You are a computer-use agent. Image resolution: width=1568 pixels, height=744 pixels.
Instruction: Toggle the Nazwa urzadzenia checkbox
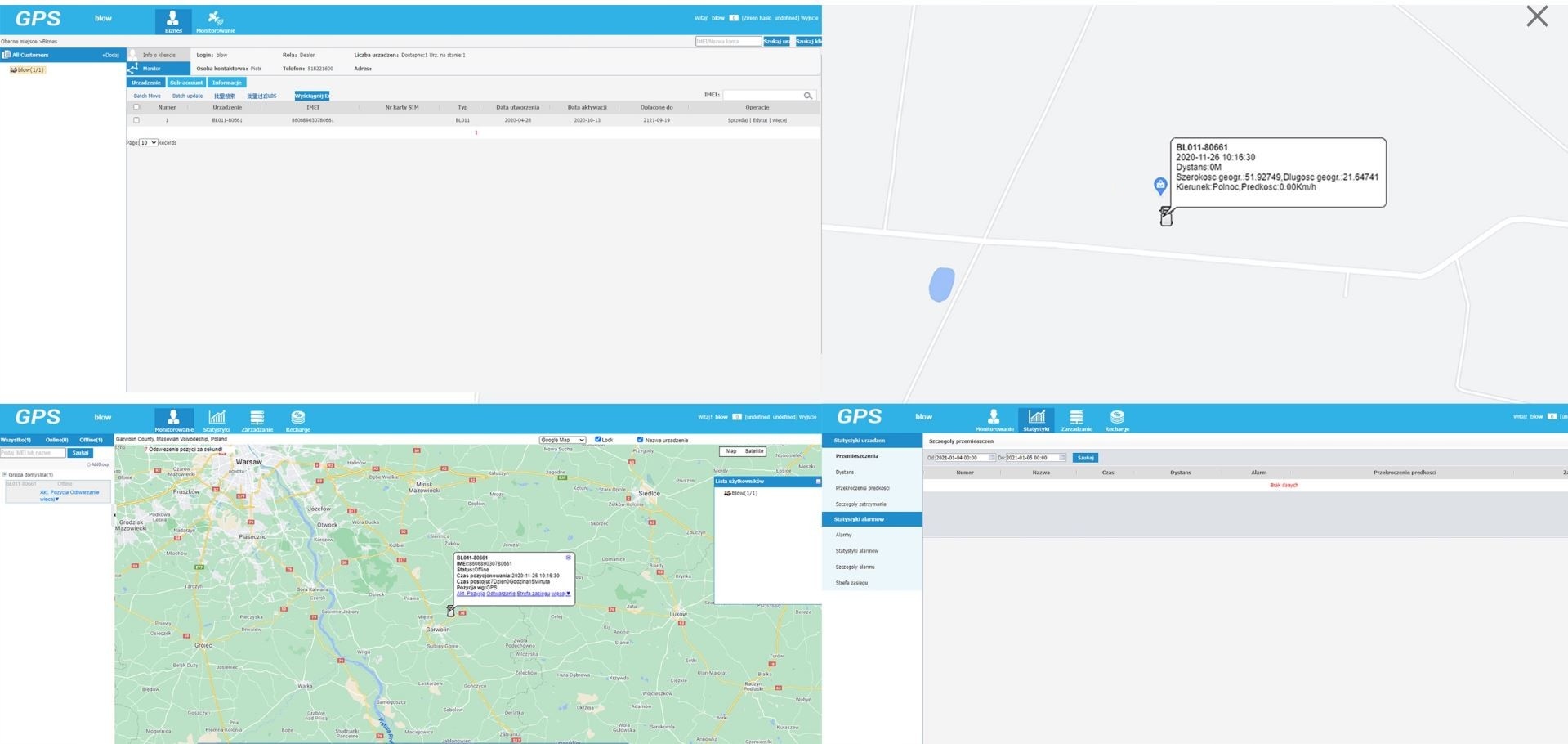pos(641,439)
